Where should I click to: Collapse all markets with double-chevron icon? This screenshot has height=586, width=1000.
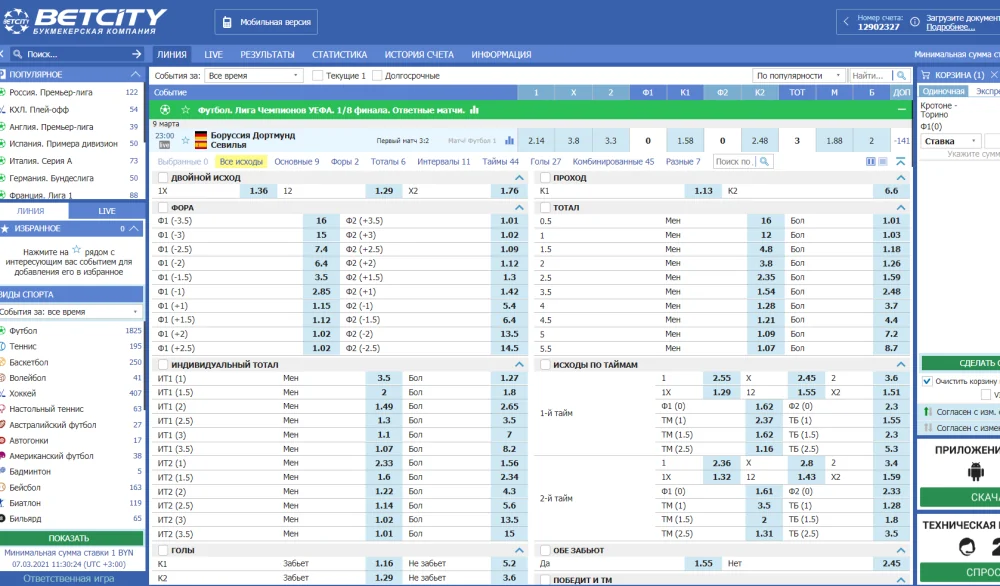(900, 161)
